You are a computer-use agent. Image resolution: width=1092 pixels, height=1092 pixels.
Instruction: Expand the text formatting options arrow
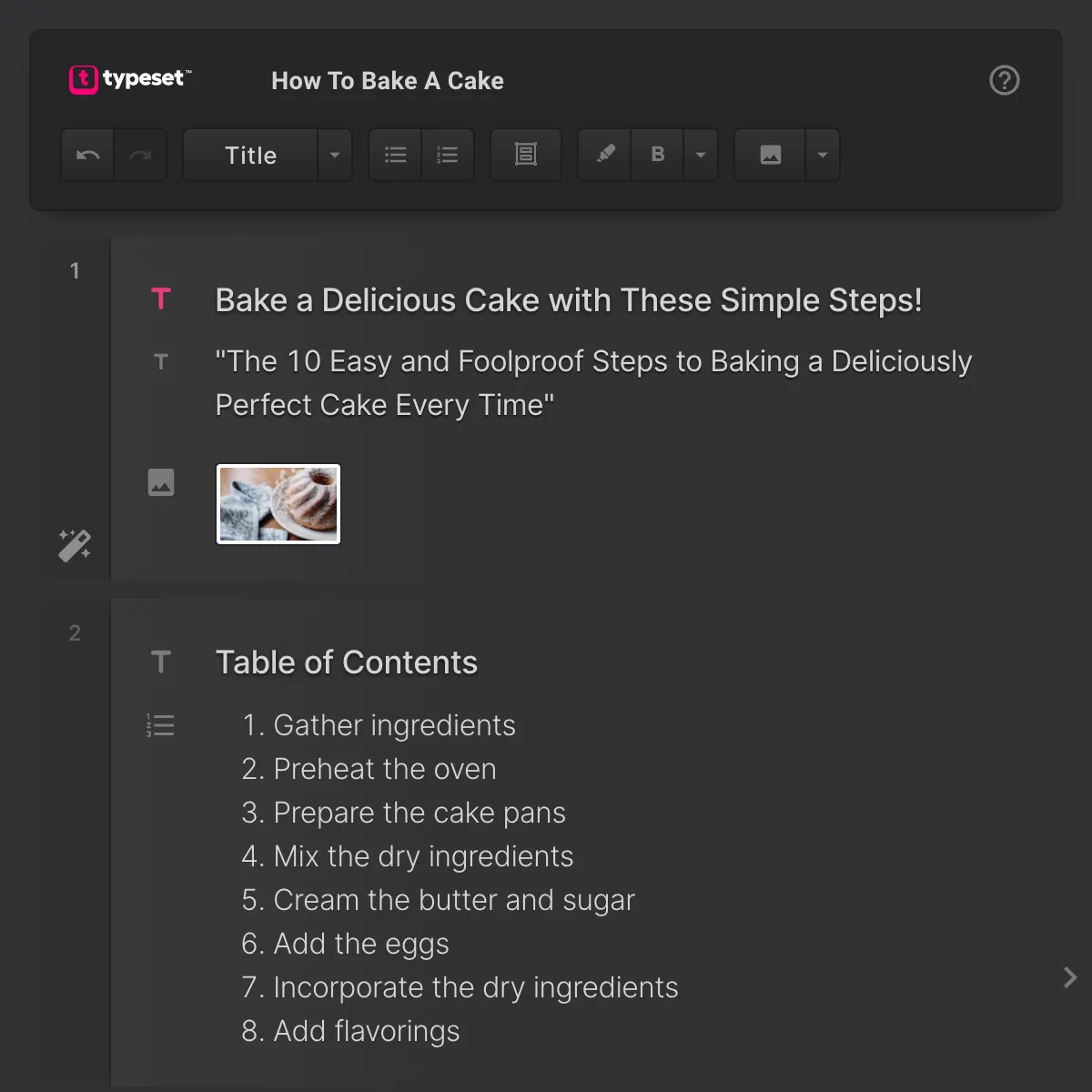coord(701,156)
